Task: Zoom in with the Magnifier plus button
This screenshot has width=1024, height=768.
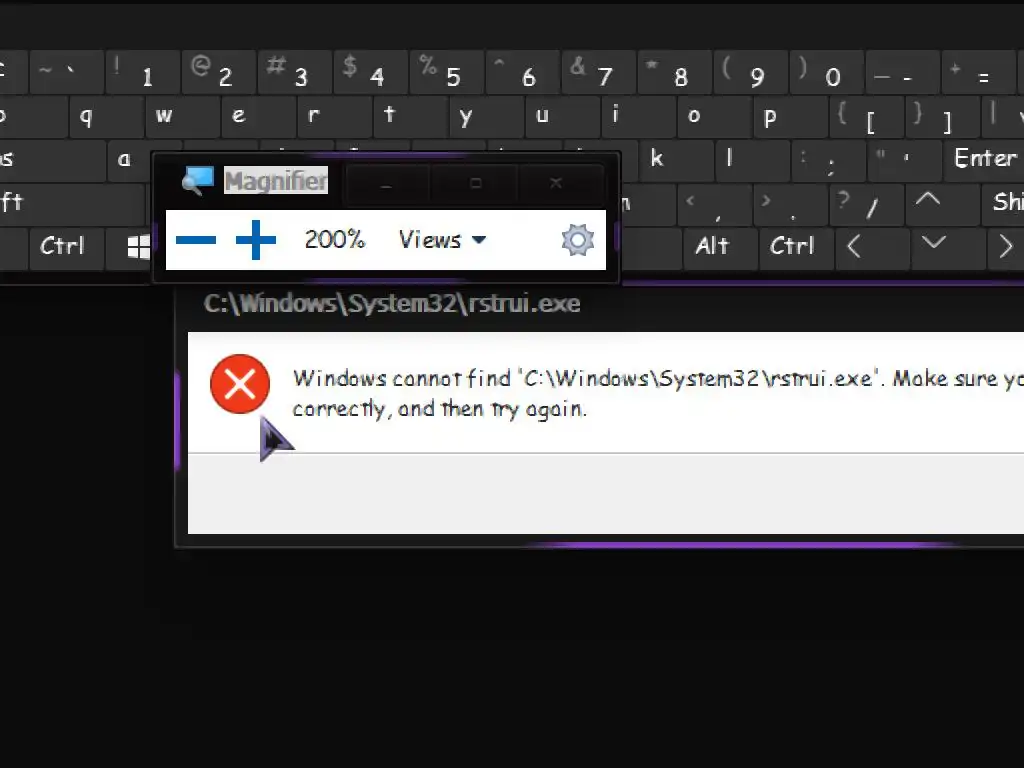Action: (255, 240)
